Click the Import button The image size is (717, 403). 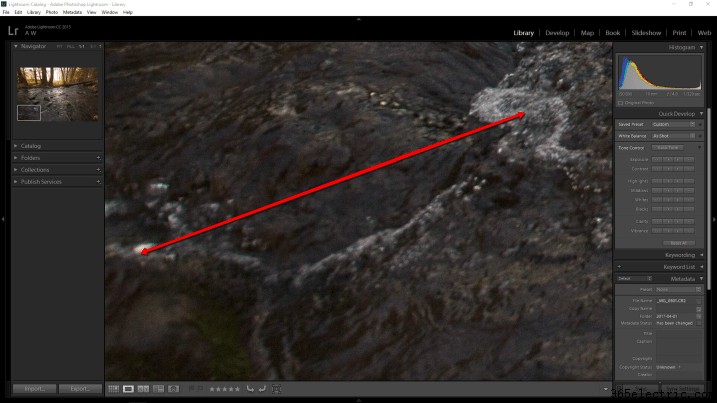click(x=35, y=389)
